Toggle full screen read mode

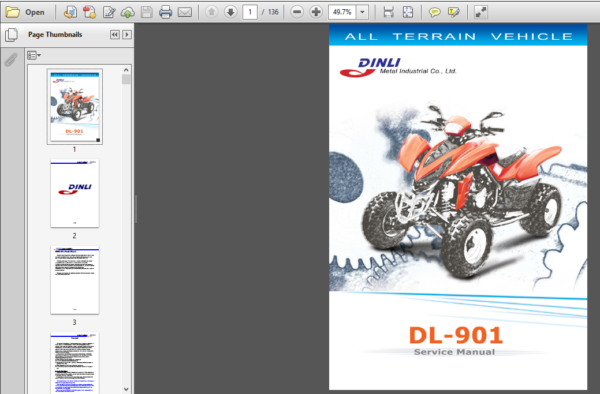tap(481, 12)
